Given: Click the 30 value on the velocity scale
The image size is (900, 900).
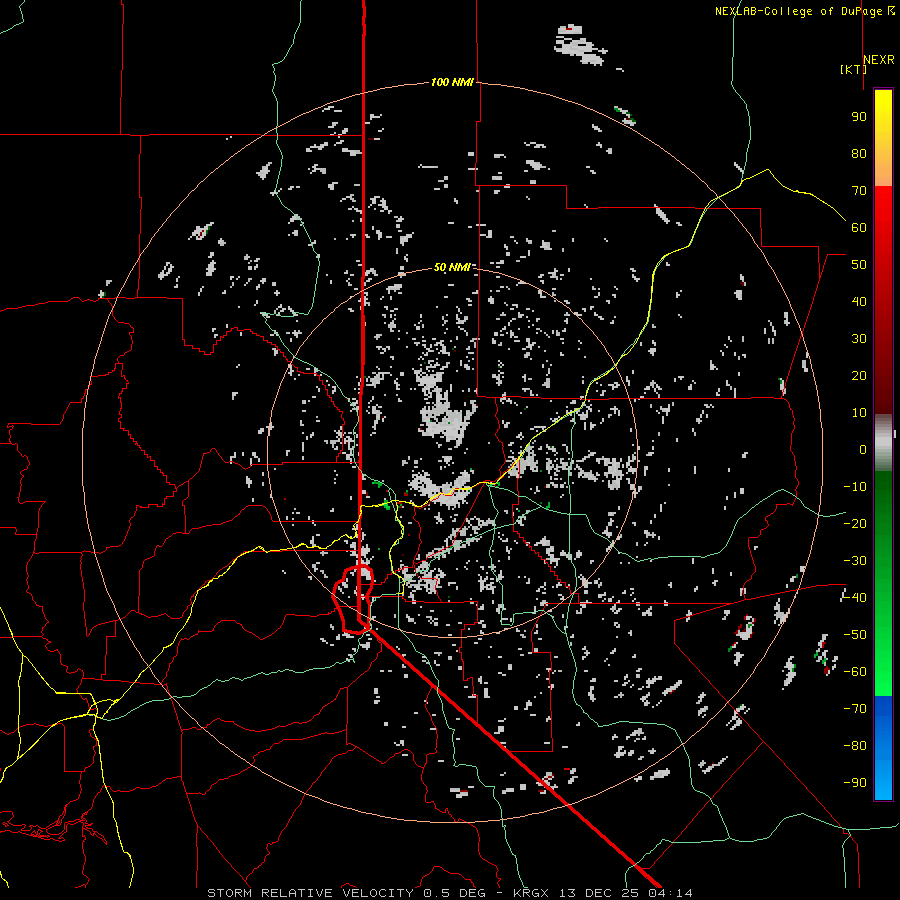Looking at the screenshot, I should (x=859, y=339).
